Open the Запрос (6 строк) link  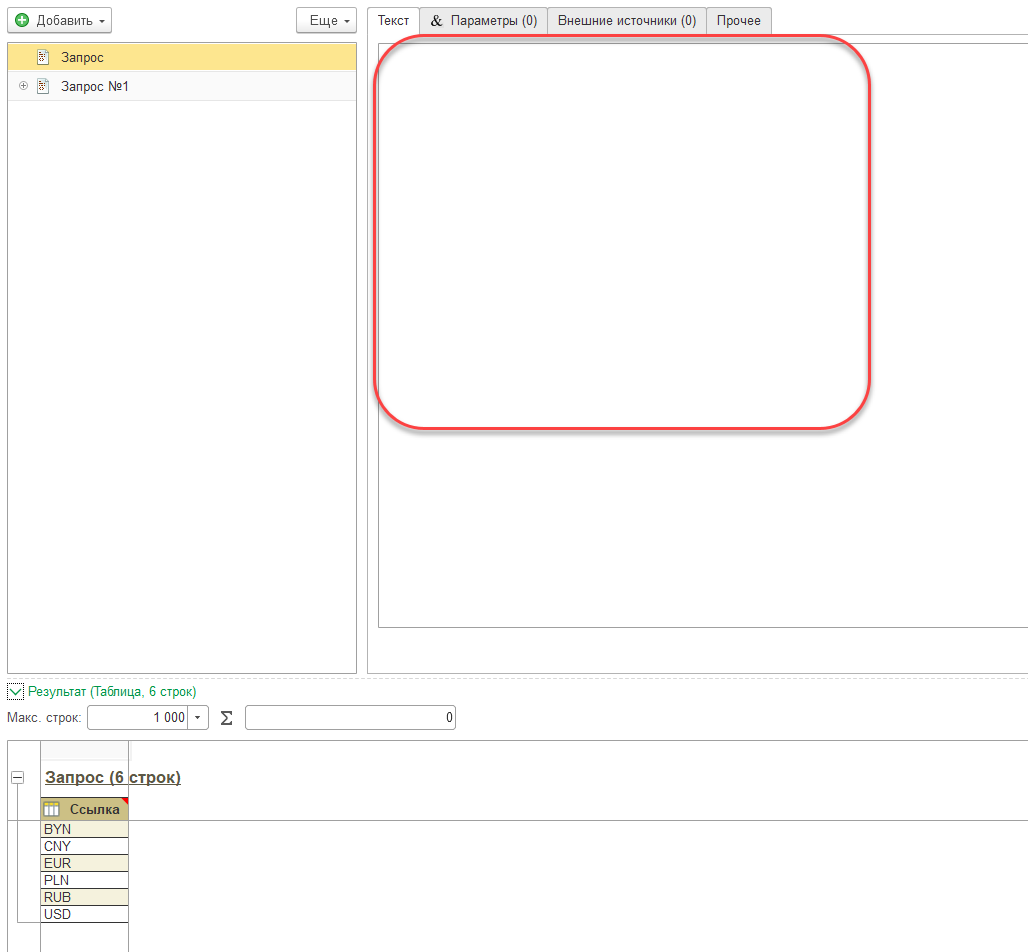(x=113, y=777)
